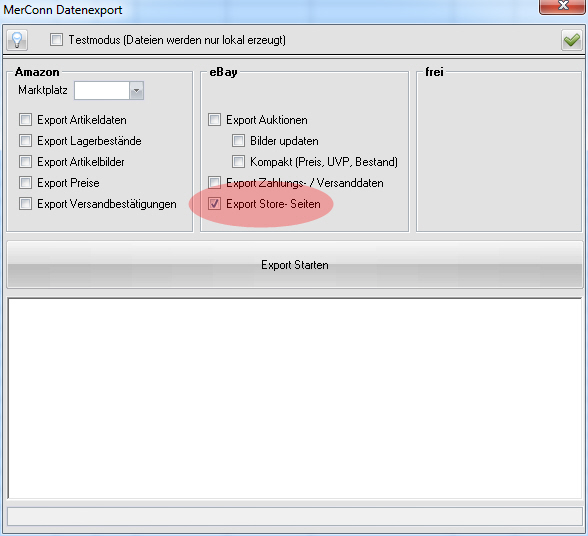Image resolution: width=588 pixels, height=536 pixels.
Task: Check Export Lagerbestände
Action: (x=26, y=141)
